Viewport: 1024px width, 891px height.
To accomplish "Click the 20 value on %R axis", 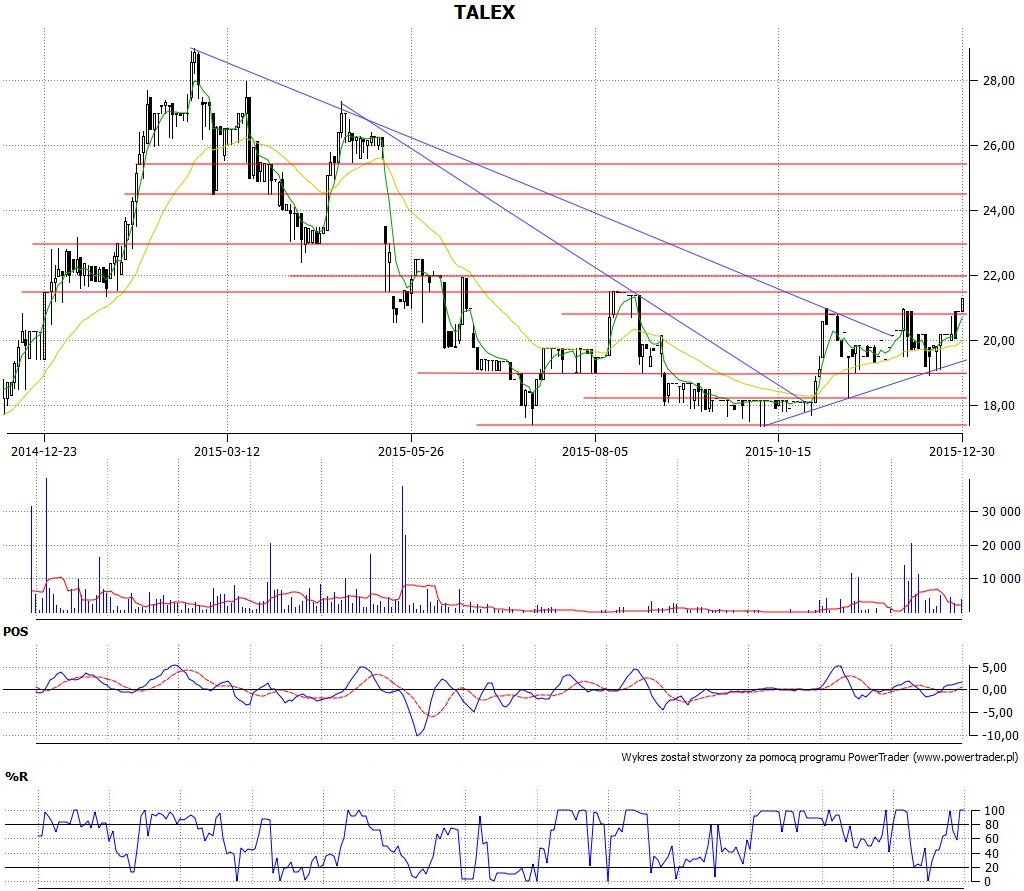I will pyautogui.click(x=991, y=867).
